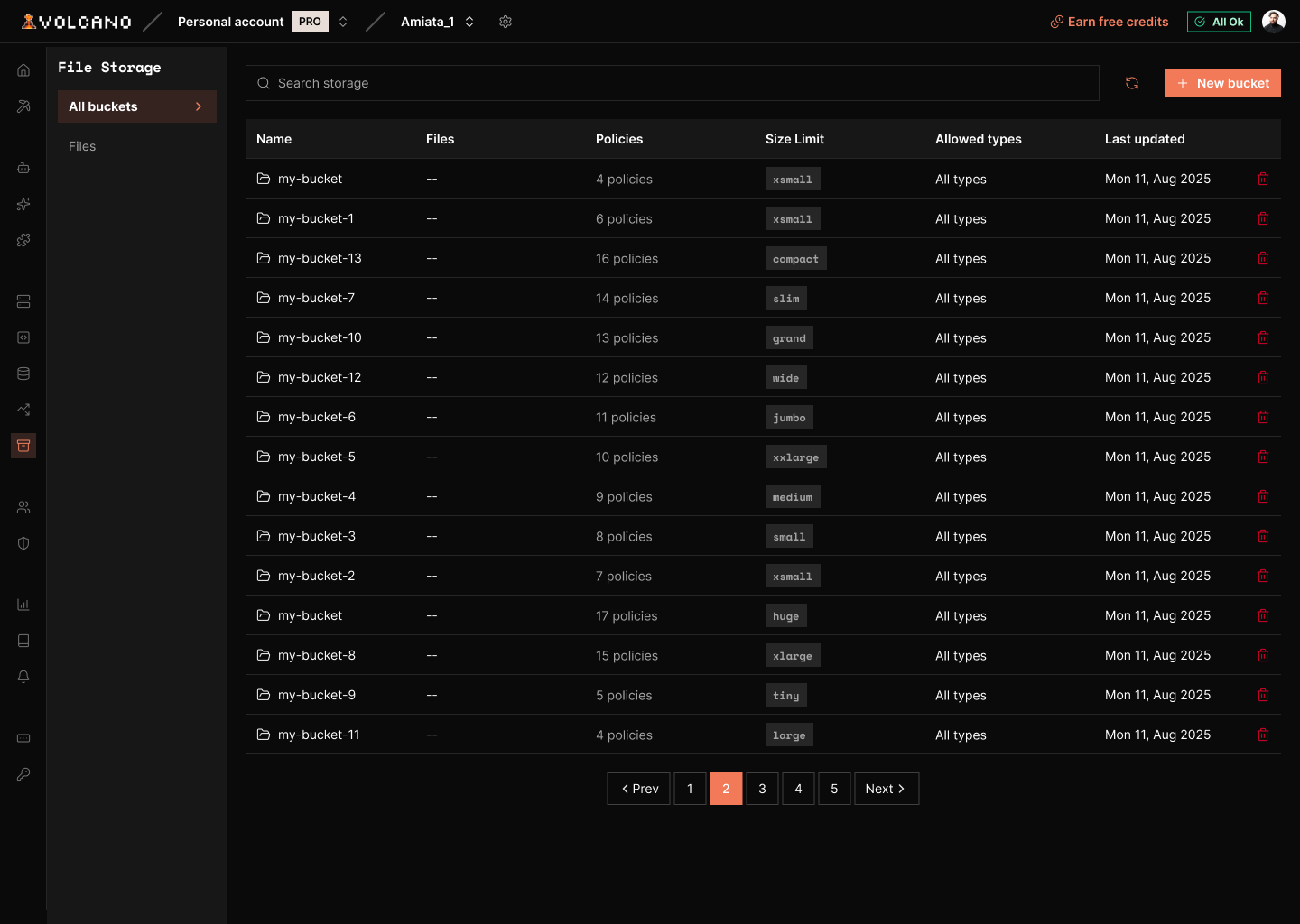This screenshot has height=924, width=1300.
Task: Open the key icon in the sidebar
Action: (x=23, y=774)
